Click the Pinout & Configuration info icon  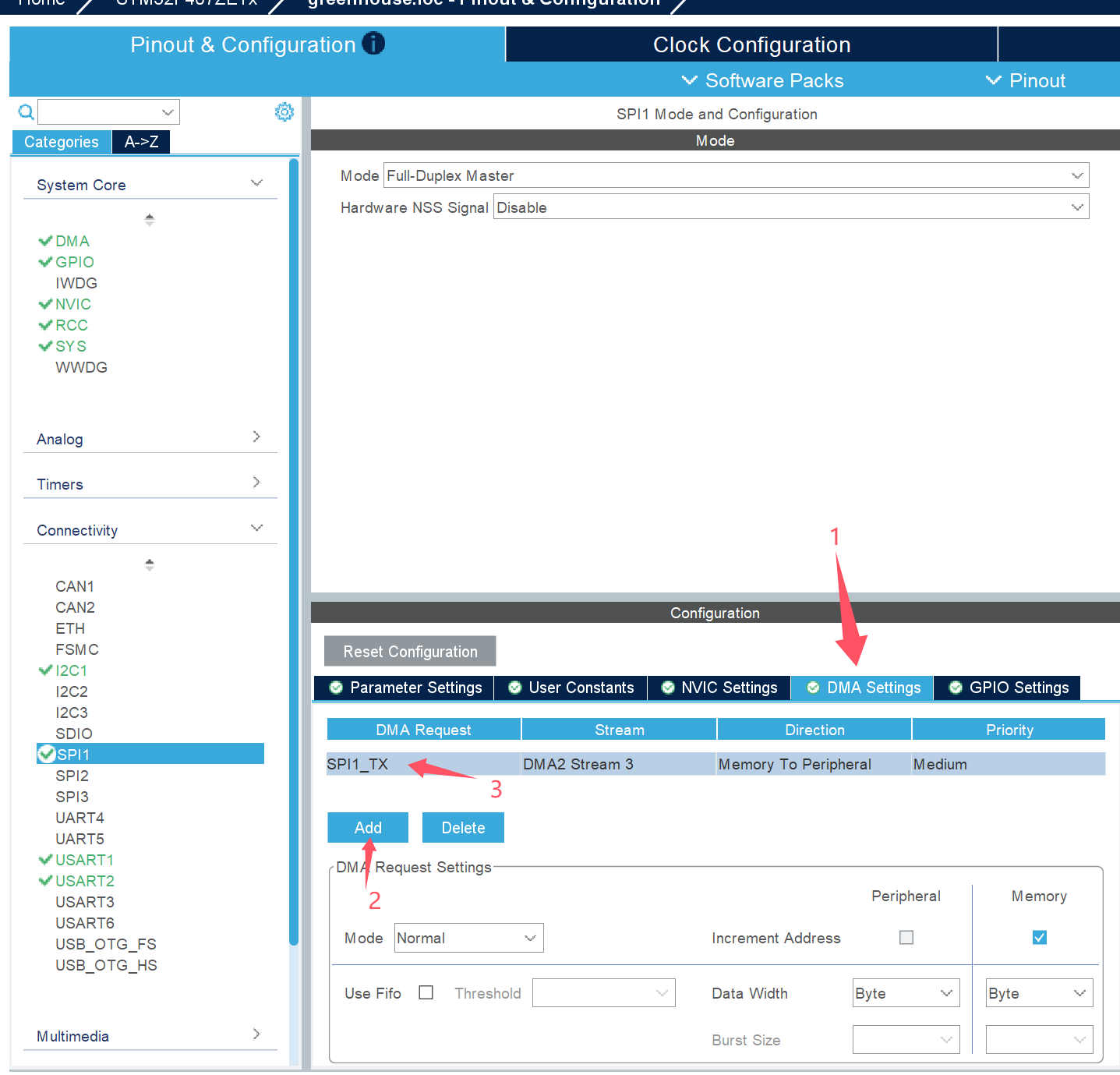373,44
